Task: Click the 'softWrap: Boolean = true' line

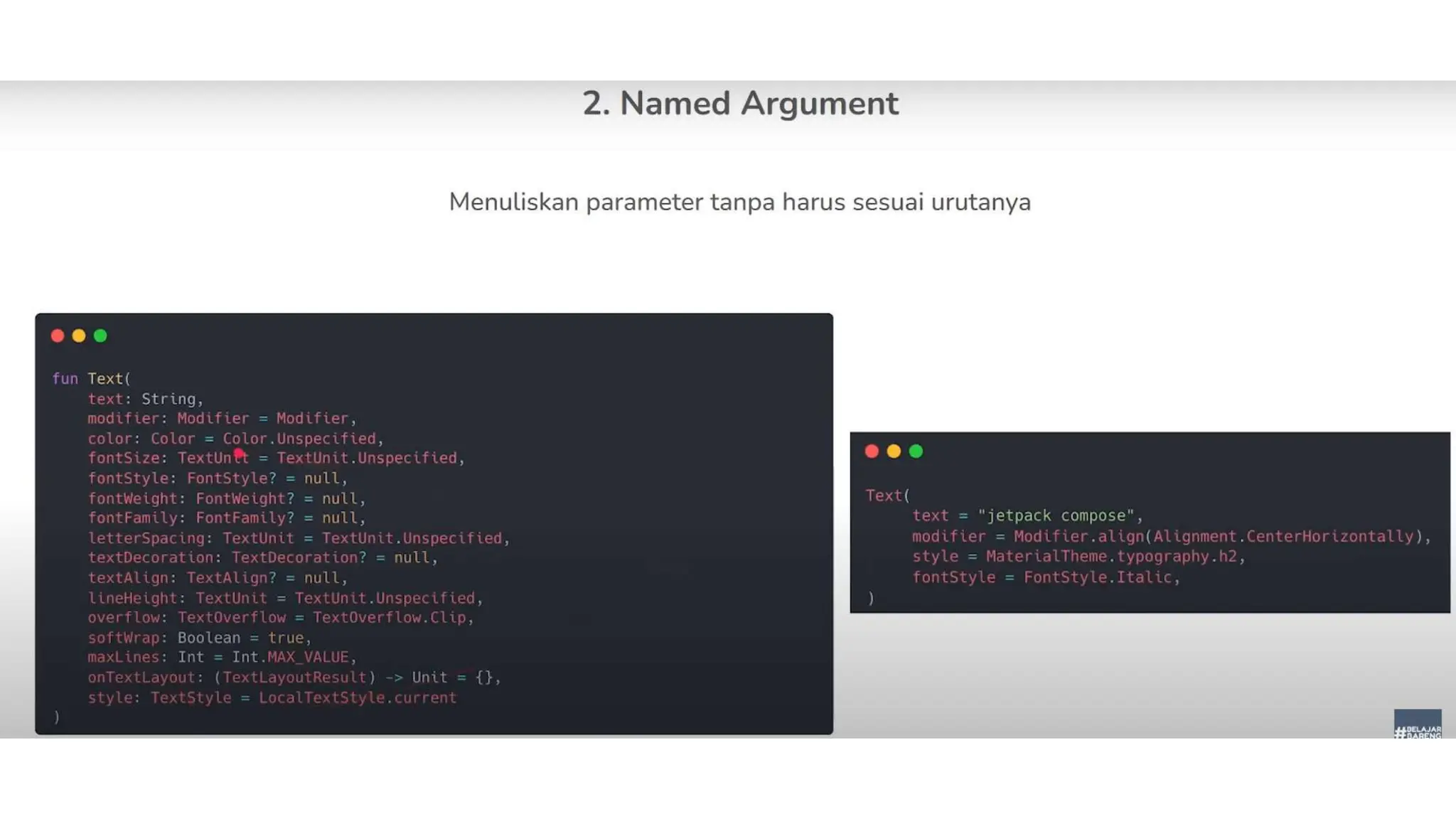Action: pos(198,637)
